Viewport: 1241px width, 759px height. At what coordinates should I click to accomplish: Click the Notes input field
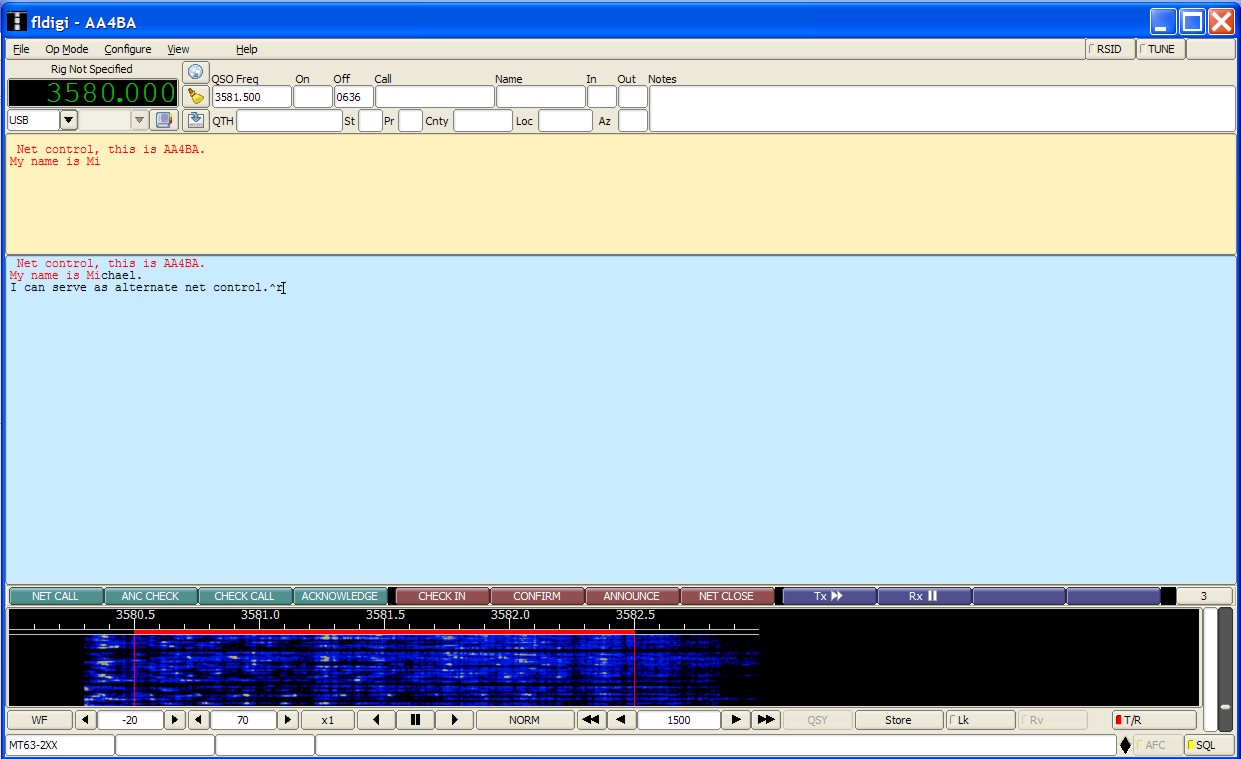(x=942, y=108)
